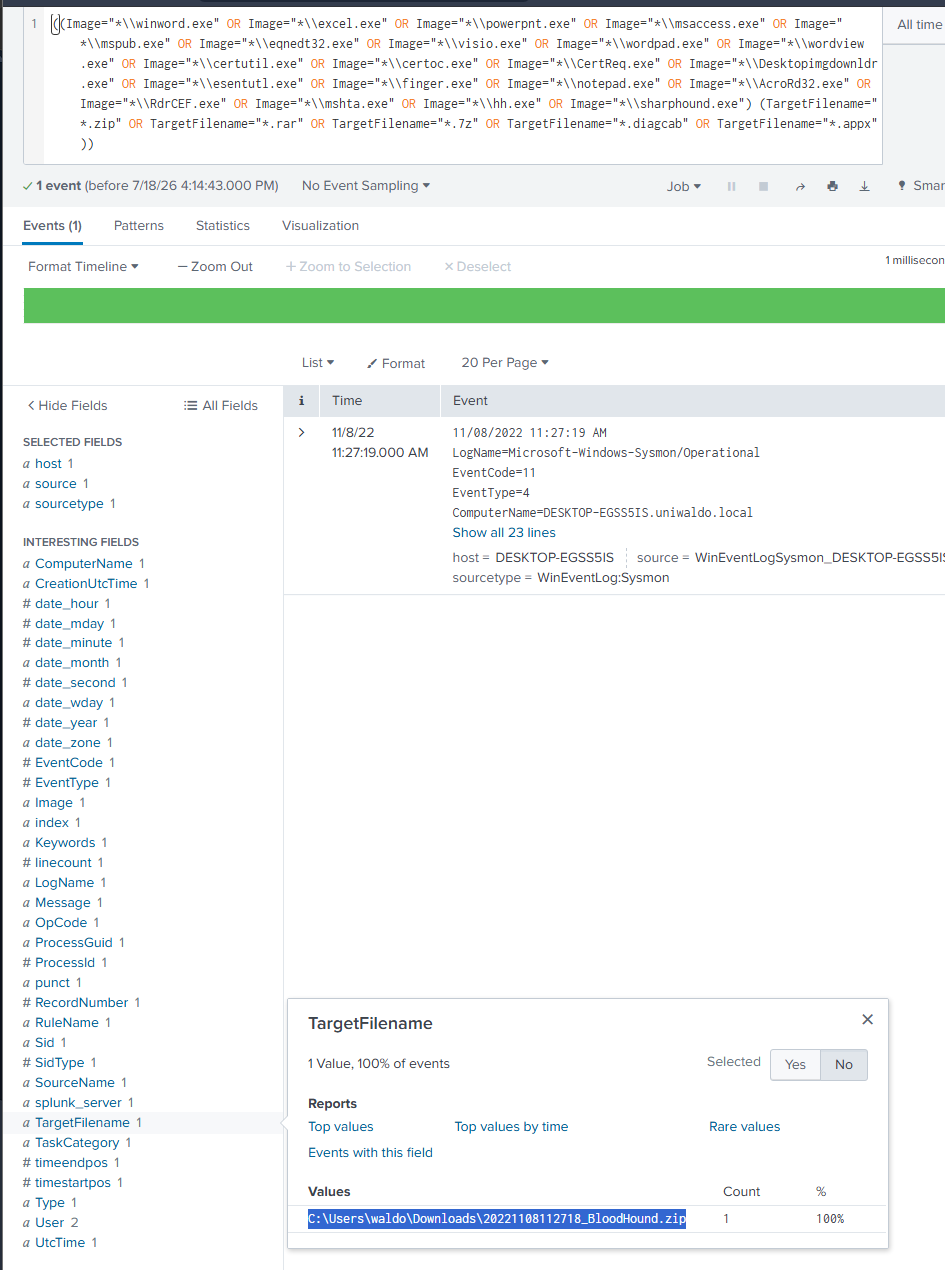Click the event info column header icon

click(x=301, y=400)
